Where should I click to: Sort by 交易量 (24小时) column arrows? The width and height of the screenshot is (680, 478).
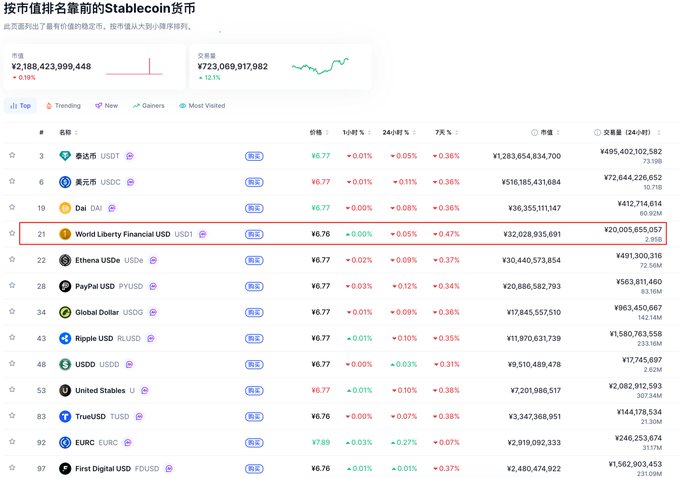(x=659, y=132)
